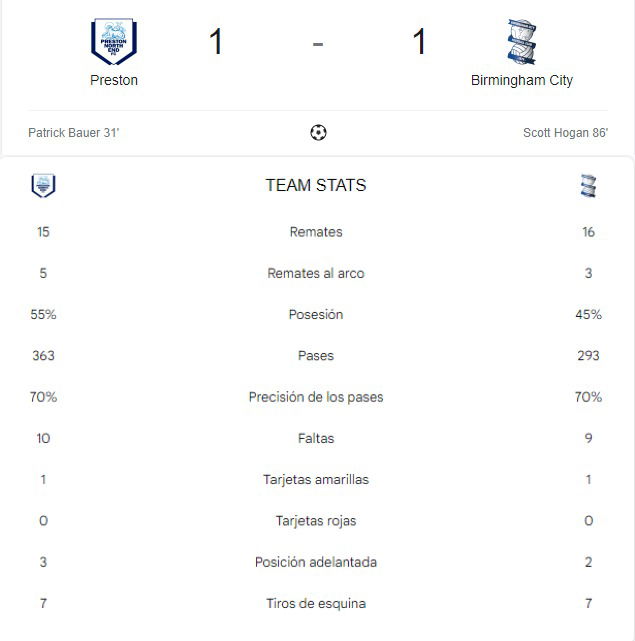Click the large Preston North End crest
This screenshot has height=641, width=635.
tap(114, 41)
